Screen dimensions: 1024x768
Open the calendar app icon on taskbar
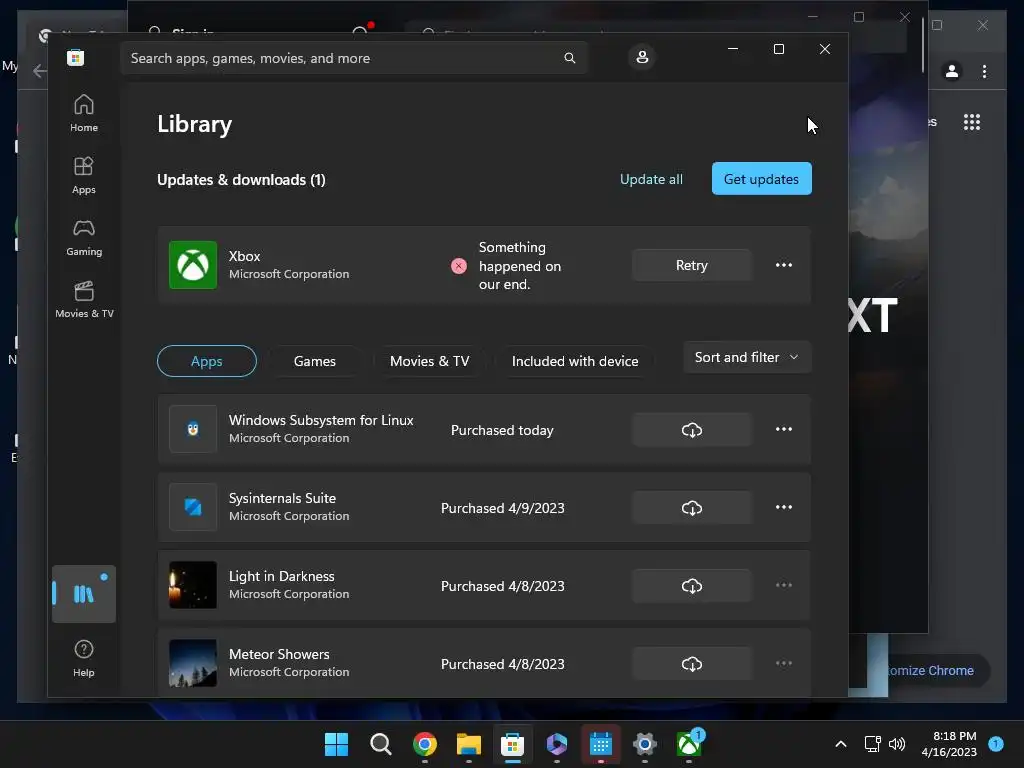(x=600, y=744)
